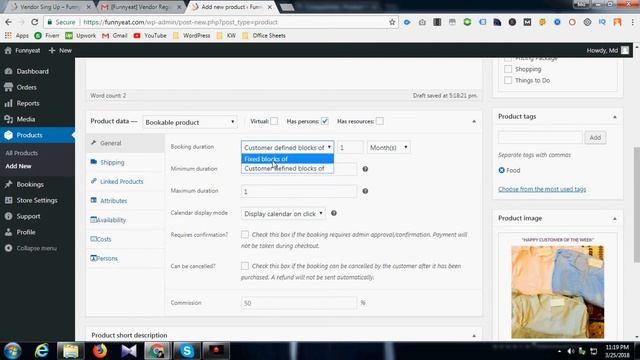640x360 pixels.
Task: Open Chrome menu three dots
Action: pos(633,22)
